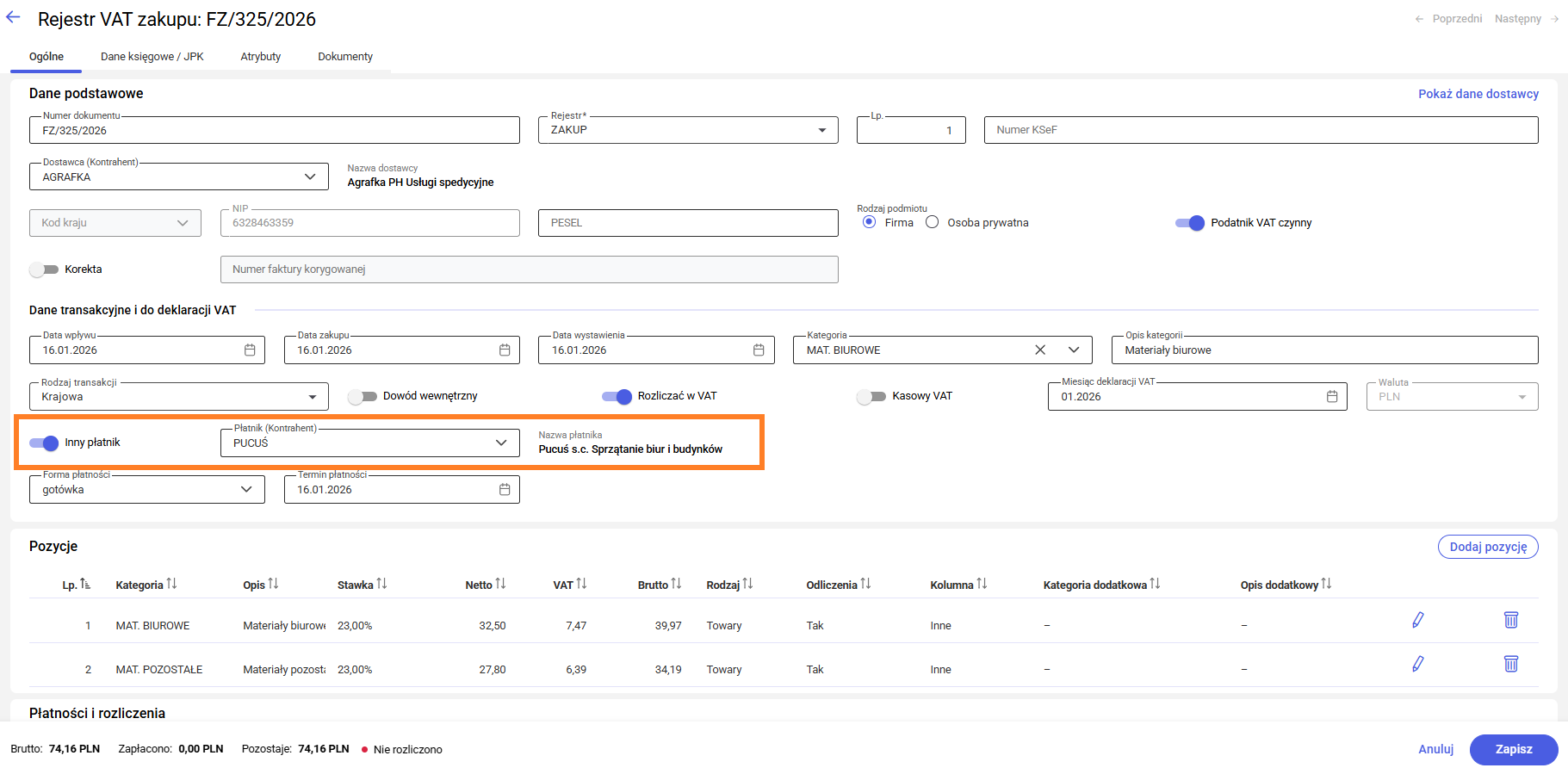The image size is (1568, 768).
Task: Open the Dokumenty tab
Action: [345, 57]
